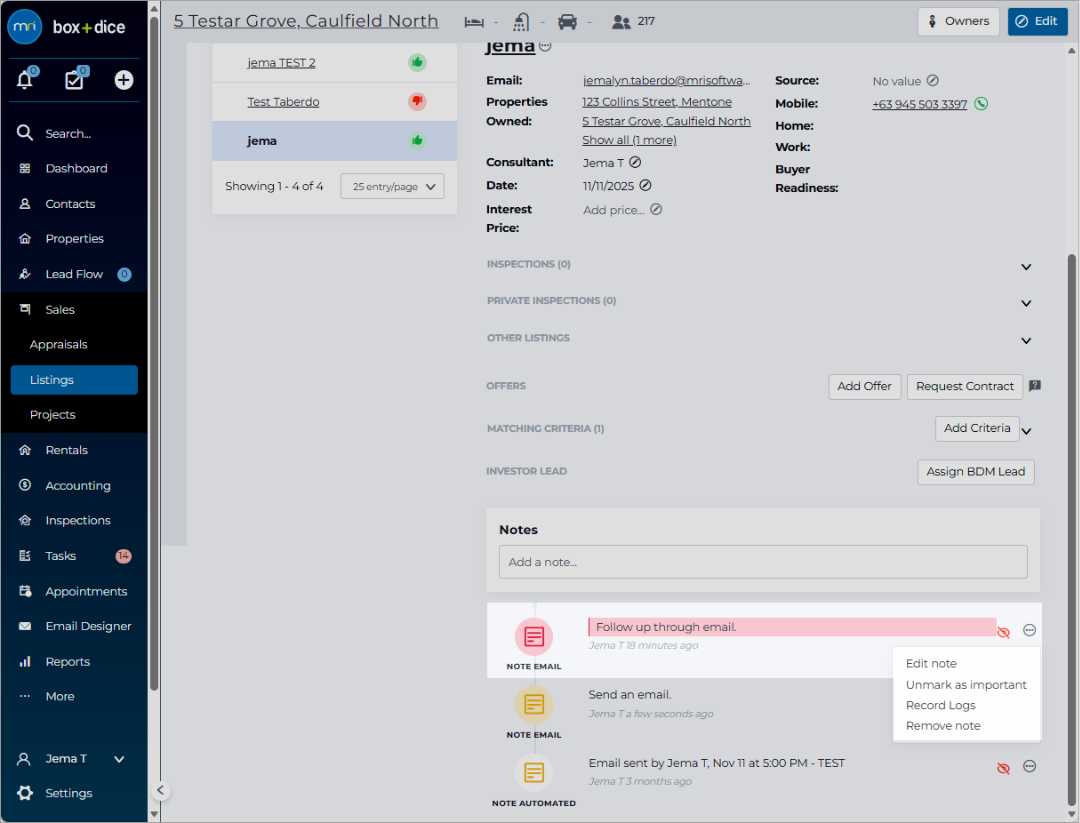Select Edit note from context menu

931,663
